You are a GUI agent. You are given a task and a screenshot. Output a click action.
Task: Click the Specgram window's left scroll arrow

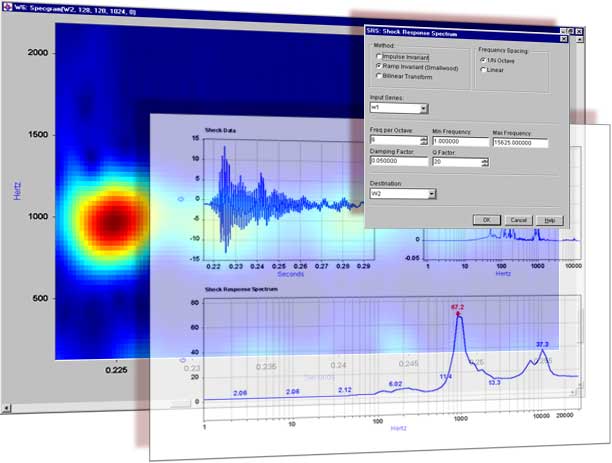[6, 408]
